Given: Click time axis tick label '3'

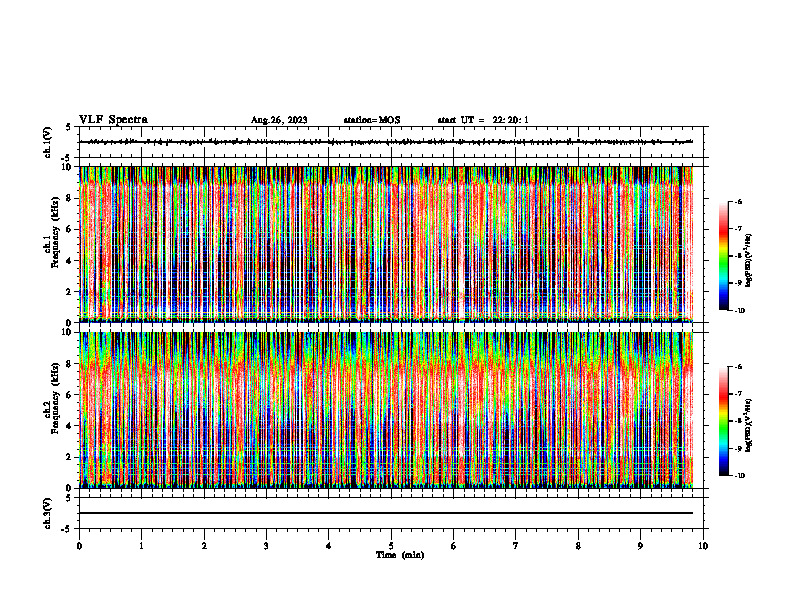Looking at the screenshot, I should tap(266, 546).
